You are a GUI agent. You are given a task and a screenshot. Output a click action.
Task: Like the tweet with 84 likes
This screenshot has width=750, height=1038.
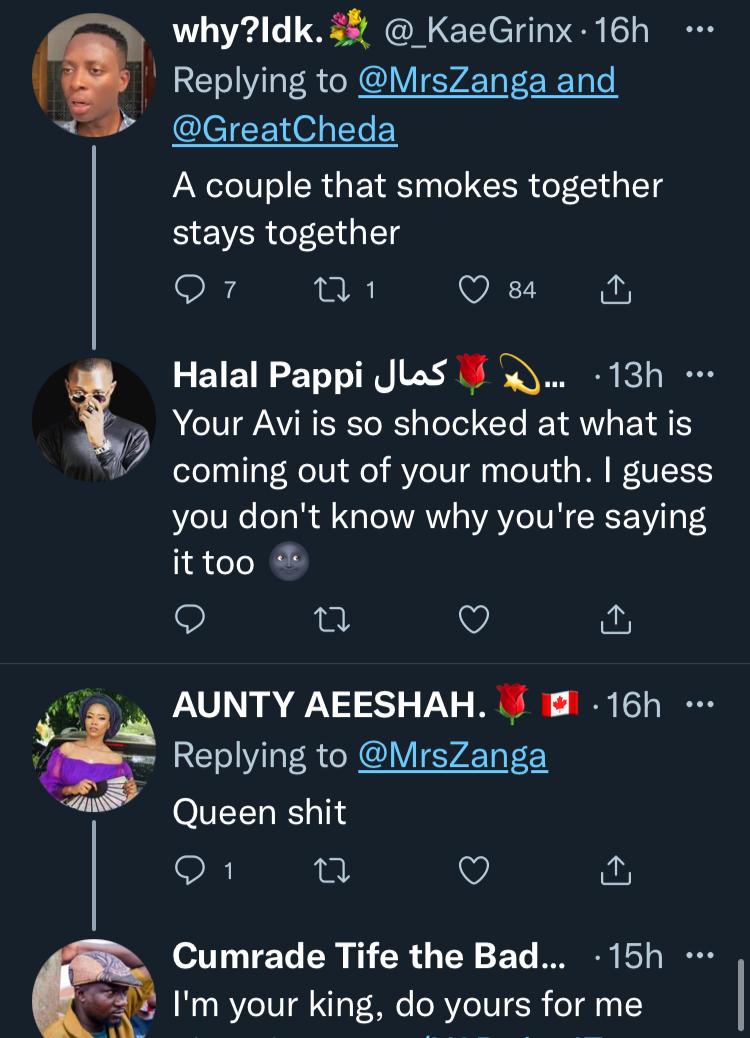click(473, 290)
